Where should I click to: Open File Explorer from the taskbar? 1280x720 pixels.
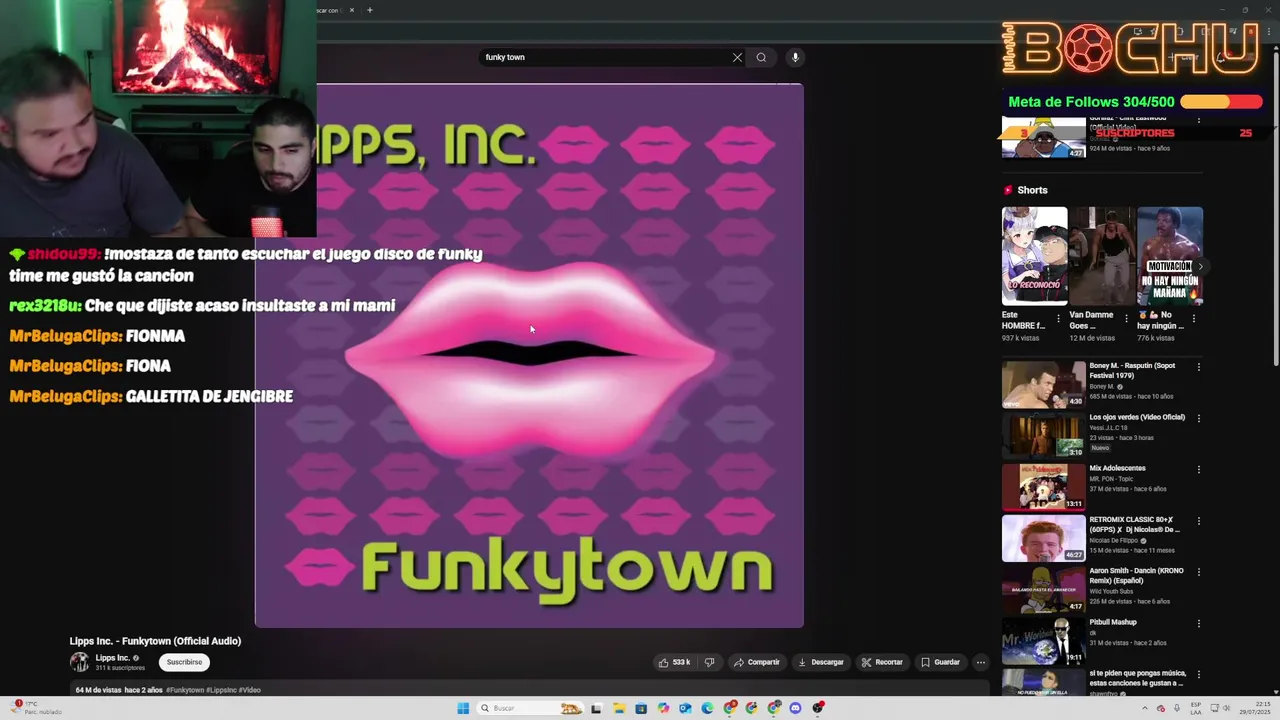click(x=619, y=708)
